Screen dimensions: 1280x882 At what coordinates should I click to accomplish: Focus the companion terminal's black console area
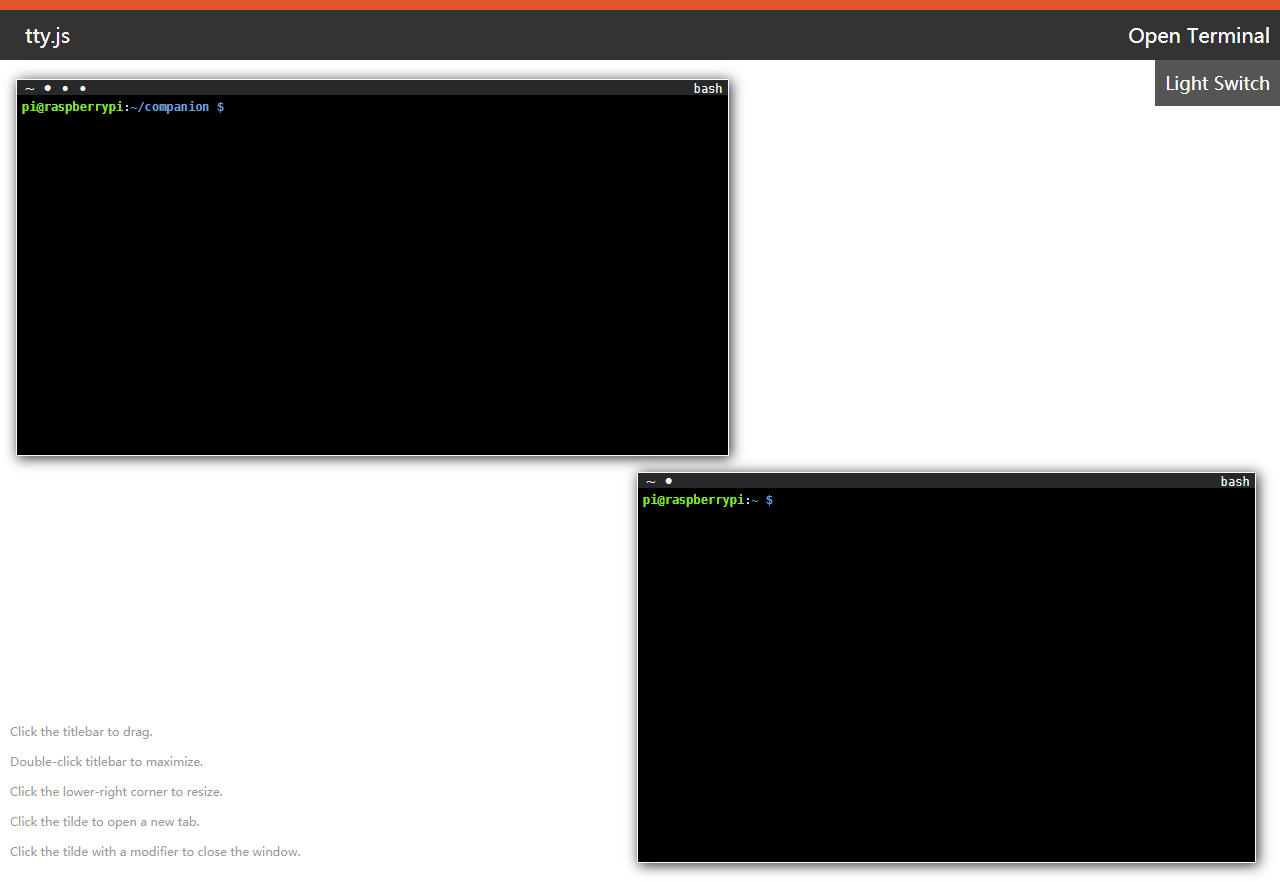click(x=372, y=280)
